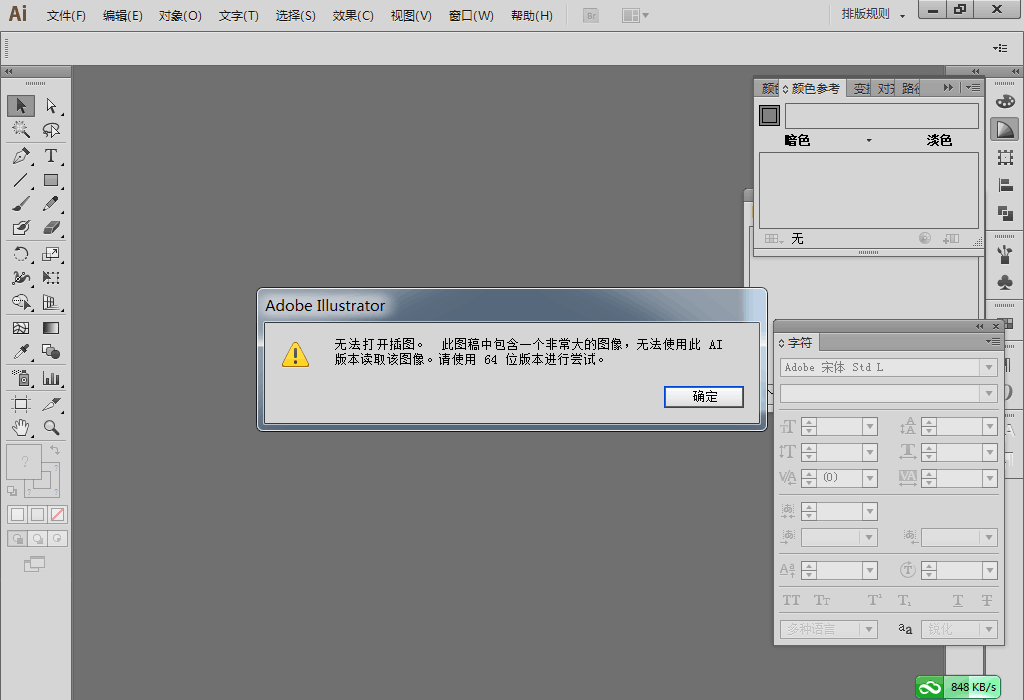This screenshot has width=1024, height=700.
Task: Select the Shape Builder tool
Action: pos(21,302)
